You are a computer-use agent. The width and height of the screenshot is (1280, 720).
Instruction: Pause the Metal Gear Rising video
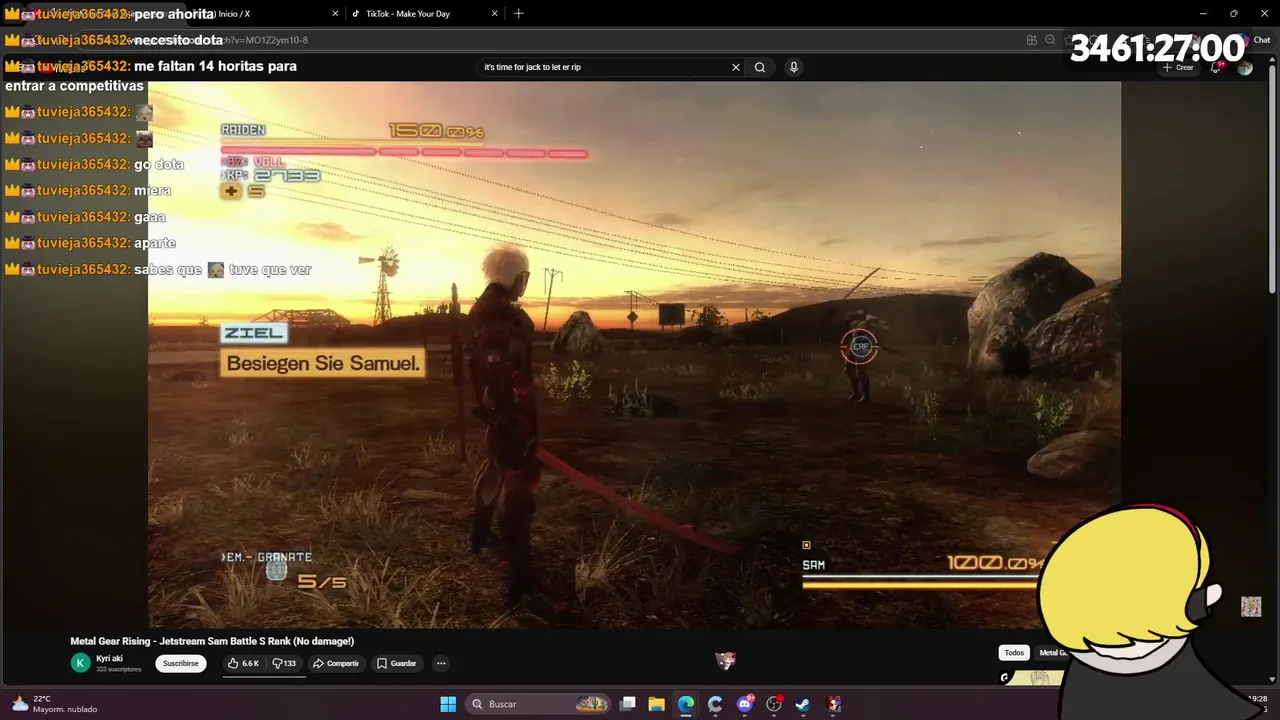(634, 354)
